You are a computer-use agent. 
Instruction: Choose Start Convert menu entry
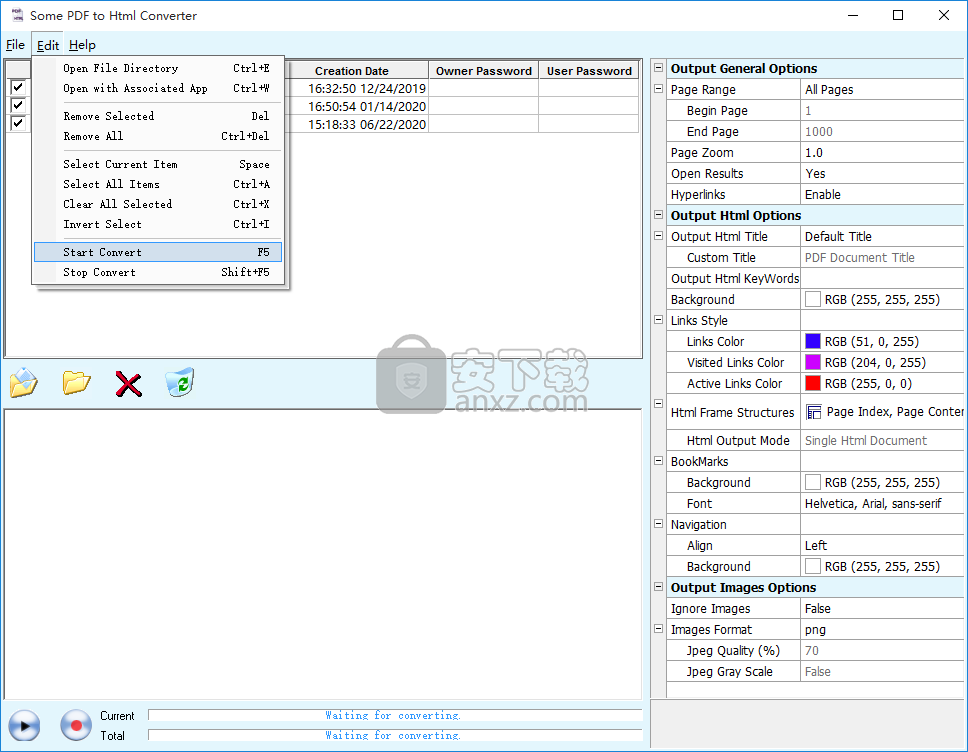tap(158, 252)
